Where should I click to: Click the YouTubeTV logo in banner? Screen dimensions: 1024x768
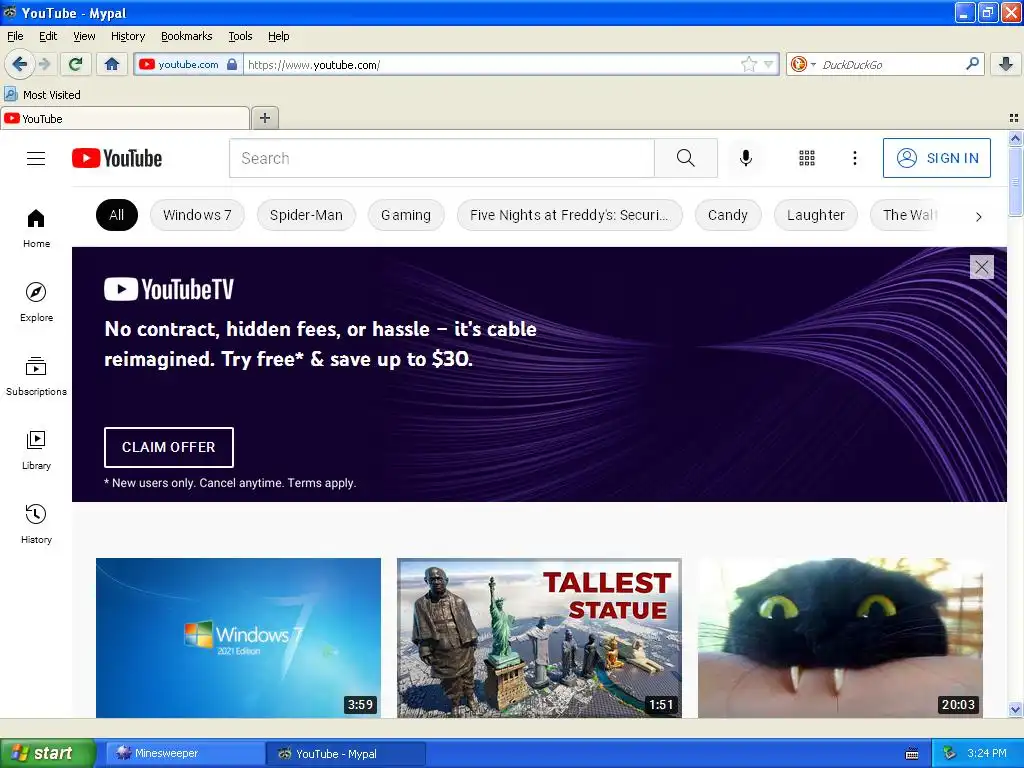168,289
